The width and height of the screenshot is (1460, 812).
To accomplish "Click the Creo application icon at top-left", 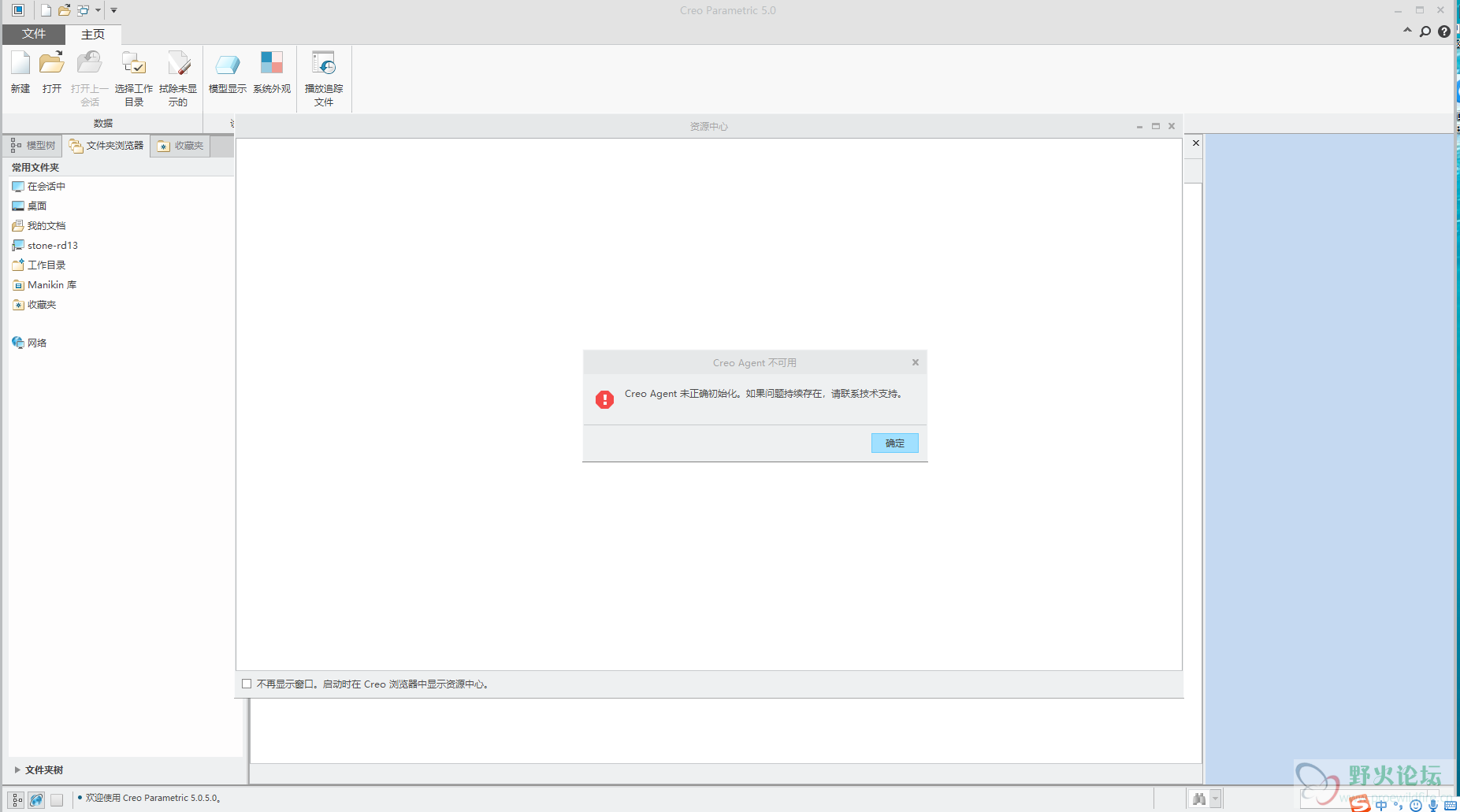I will coord(18,10).
